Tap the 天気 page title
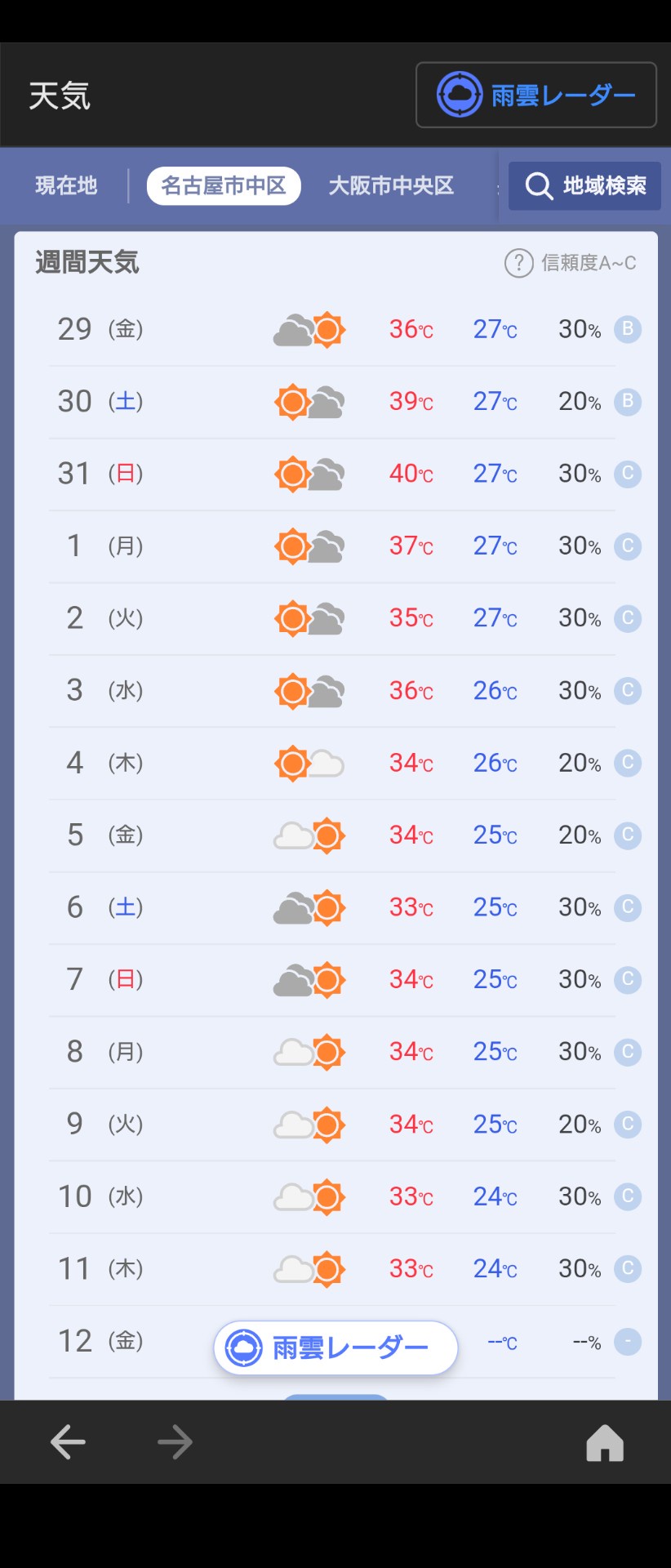671x1568 pixels. coord(60,96)
